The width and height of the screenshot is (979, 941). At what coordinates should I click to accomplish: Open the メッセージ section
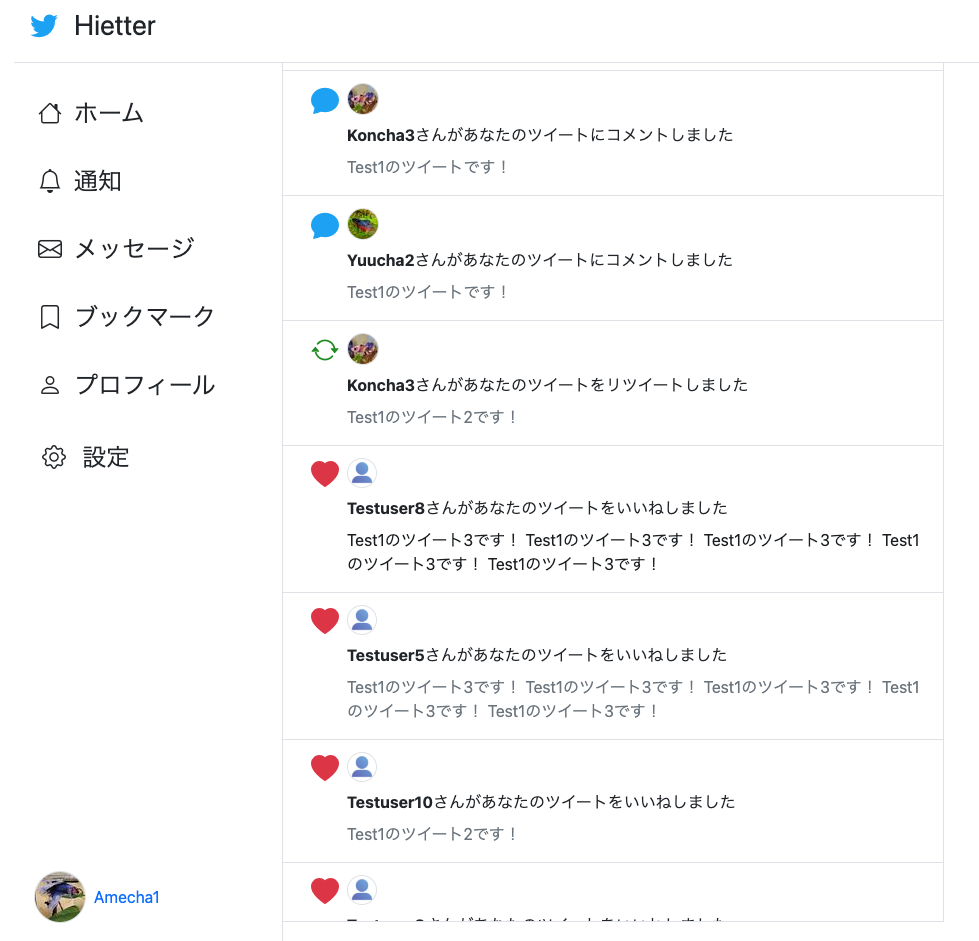tap(135, 249)
